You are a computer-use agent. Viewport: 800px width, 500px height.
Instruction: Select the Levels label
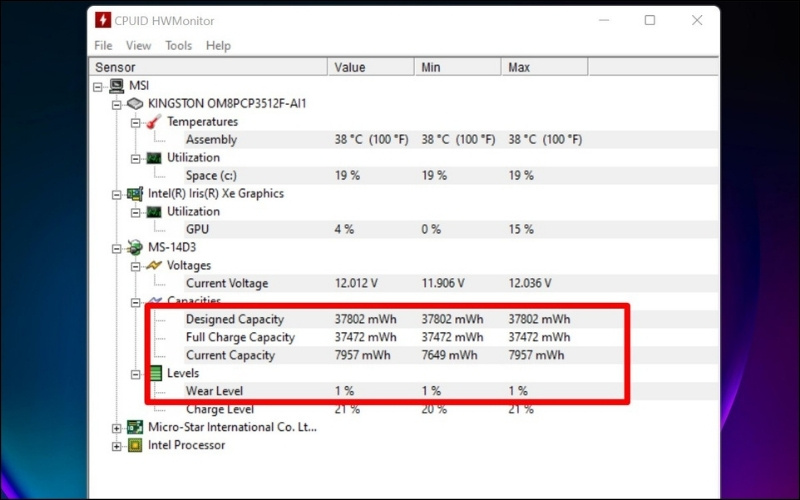[183, 373]
